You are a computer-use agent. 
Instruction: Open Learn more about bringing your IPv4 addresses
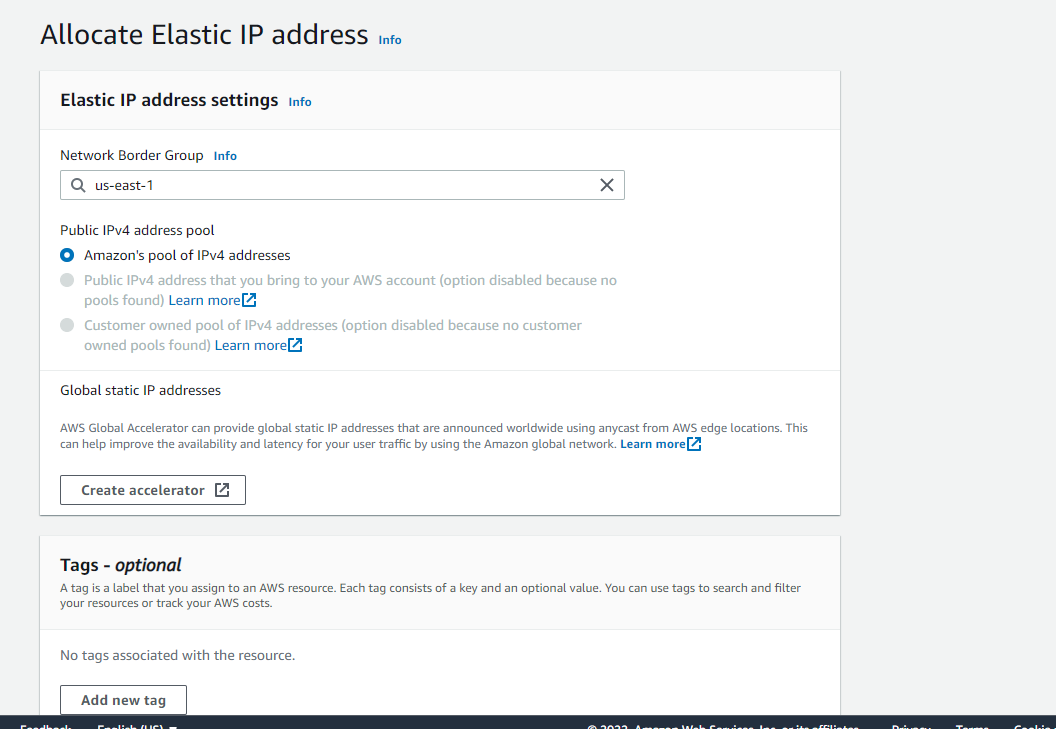[x=204, y=300]
